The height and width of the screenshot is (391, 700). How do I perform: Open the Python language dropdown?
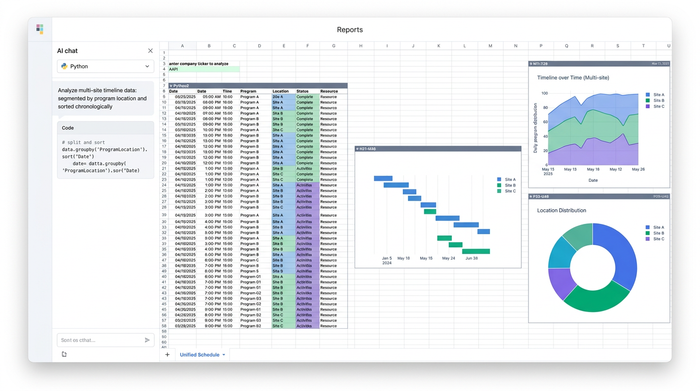105,66
